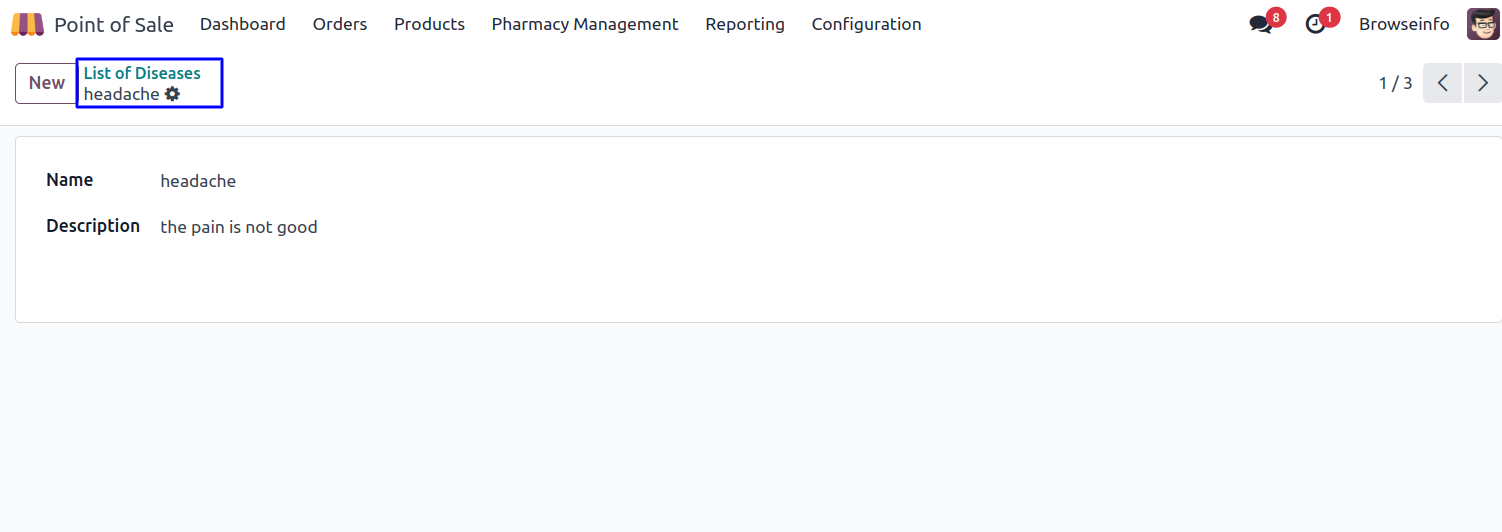Expand the Products menu
Viewport: 1502px width, 532px height.
pos(429,24)
